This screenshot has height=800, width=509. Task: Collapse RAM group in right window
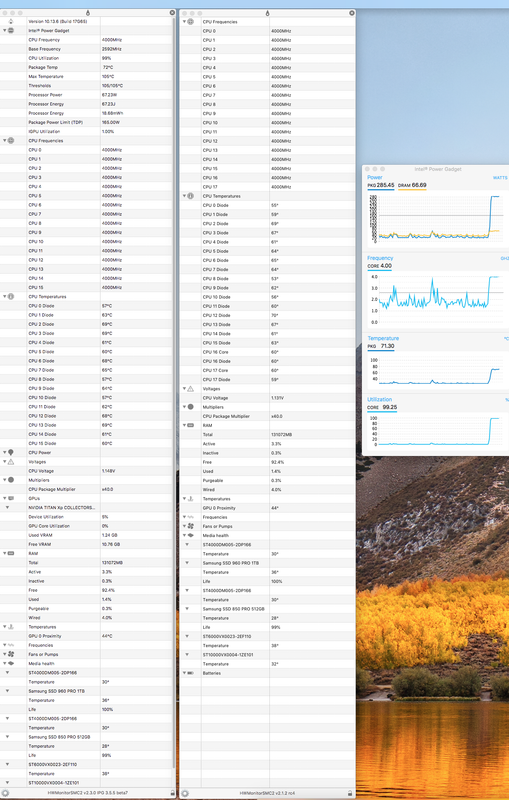coord(184,425)
